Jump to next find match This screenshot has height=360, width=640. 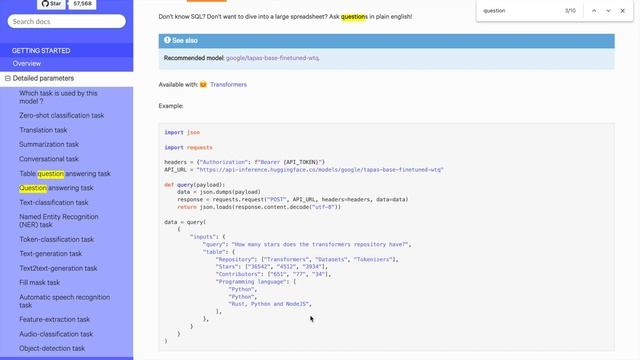click(608, 11)
